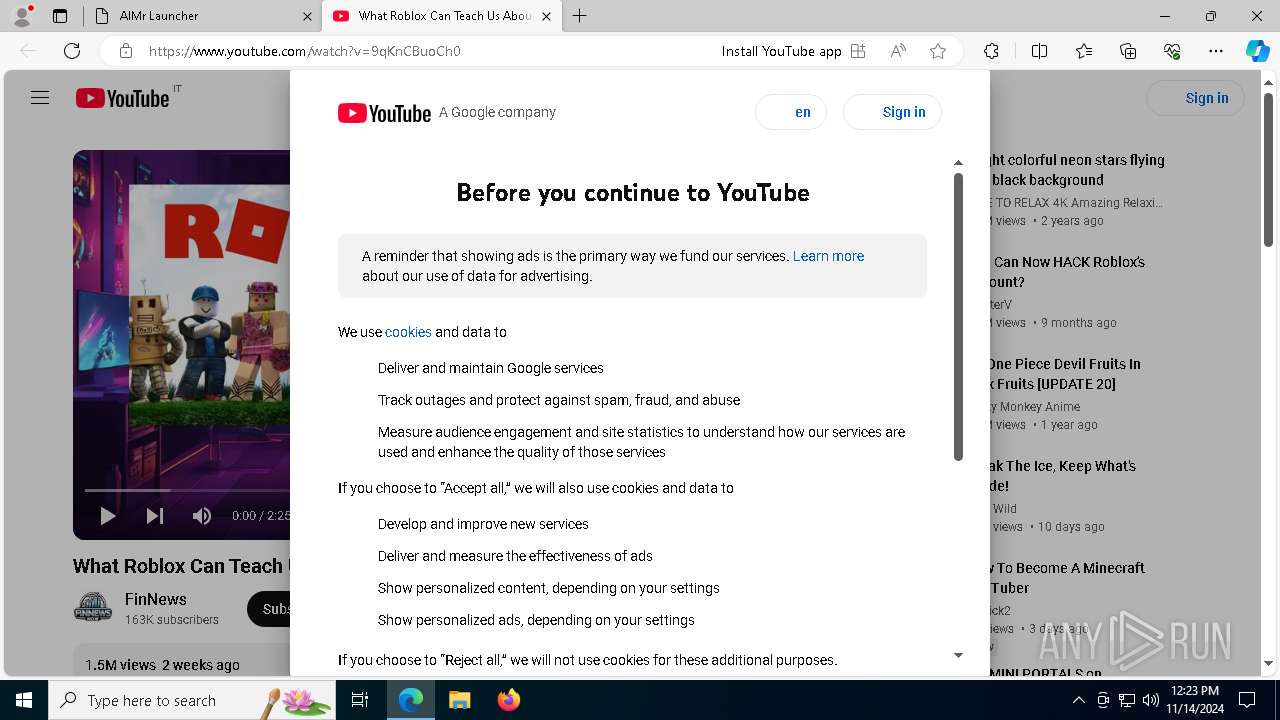The image size is (1280, 720).
Task: Open the read aloud icon
Action: (x=898, y=51)
